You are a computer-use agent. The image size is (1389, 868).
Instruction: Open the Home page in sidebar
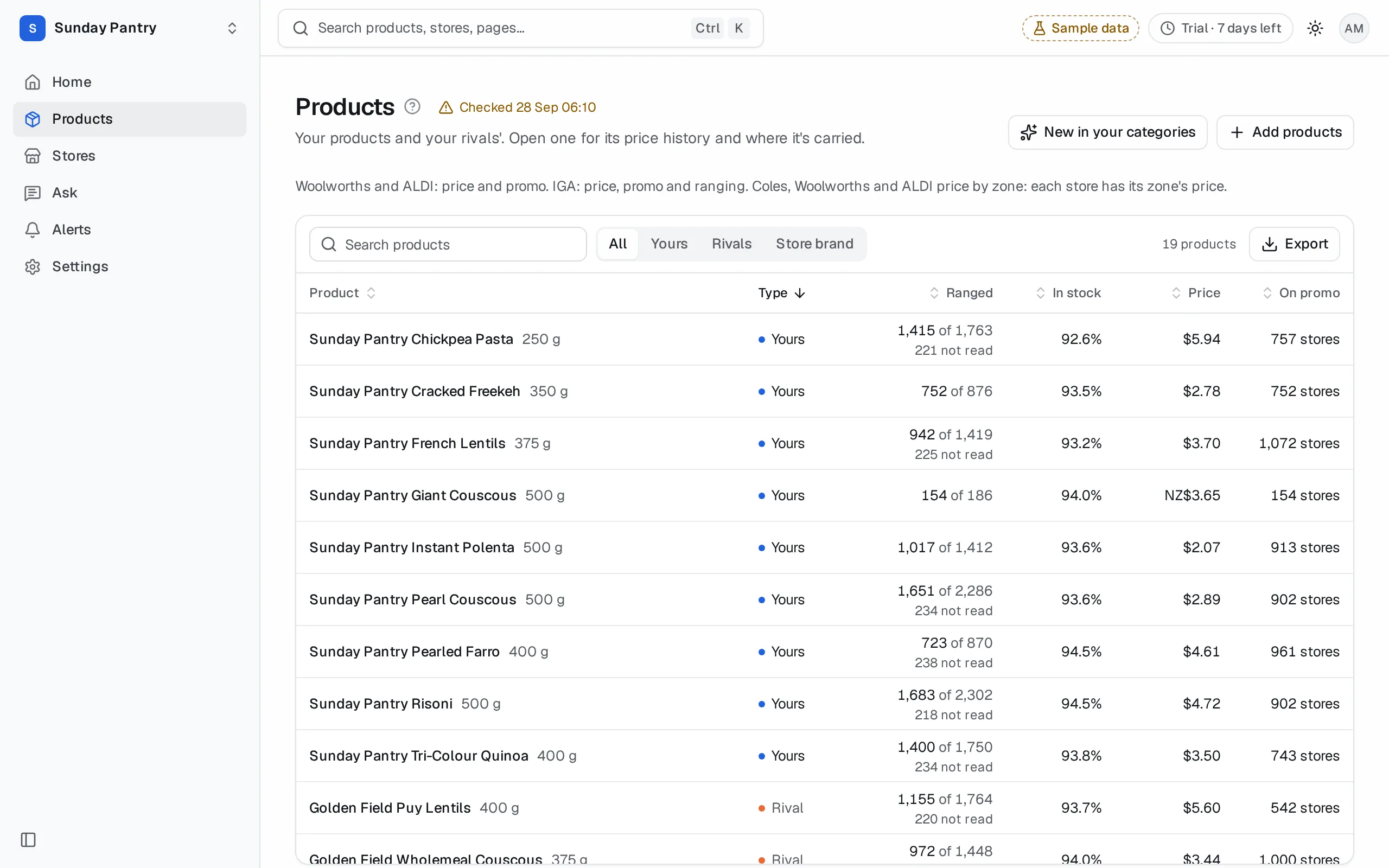point(129,82)
